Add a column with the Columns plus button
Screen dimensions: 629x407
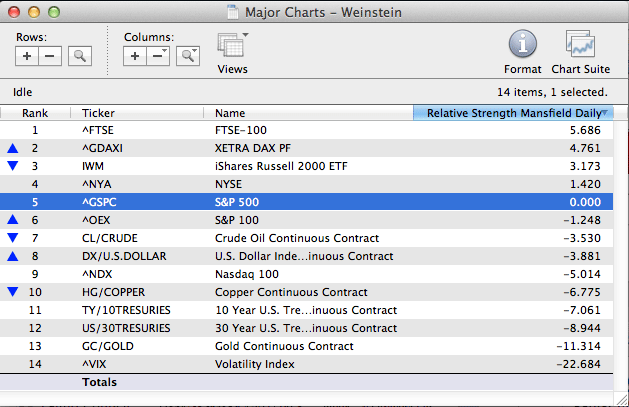(x=135, y=56)
